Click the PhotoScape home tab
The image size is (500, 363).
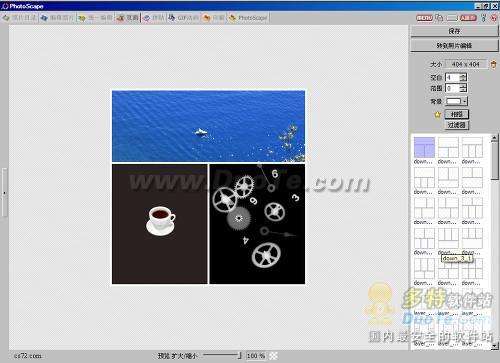[248, 18]
